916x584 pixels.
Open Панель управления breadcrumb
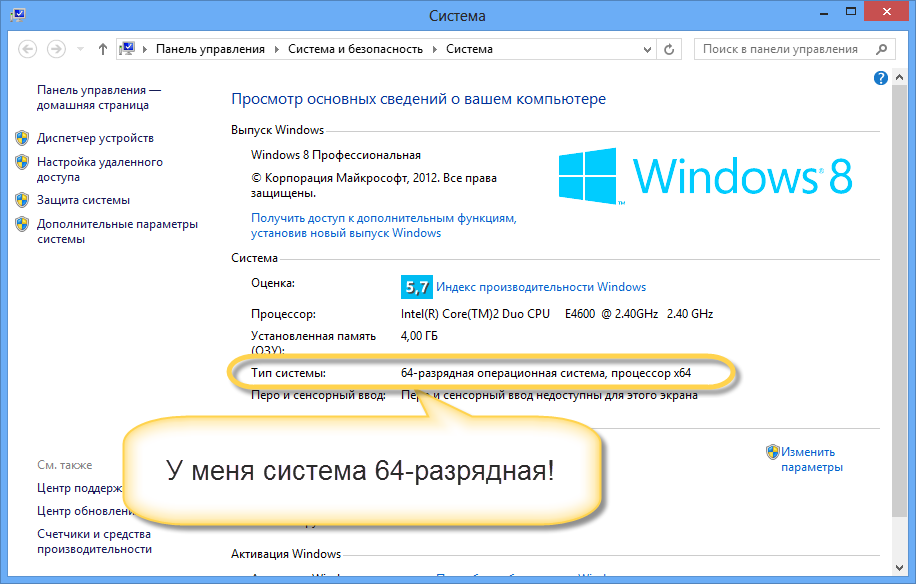(x=210, y=49)
